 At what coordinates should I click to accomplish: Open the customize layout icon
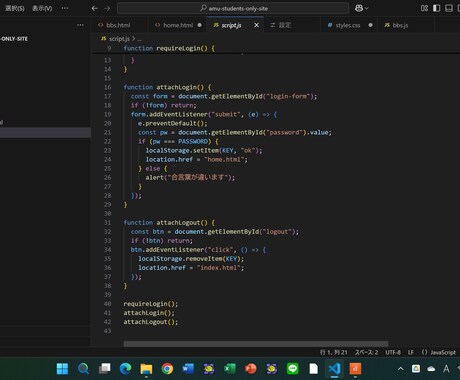point(424,8)
